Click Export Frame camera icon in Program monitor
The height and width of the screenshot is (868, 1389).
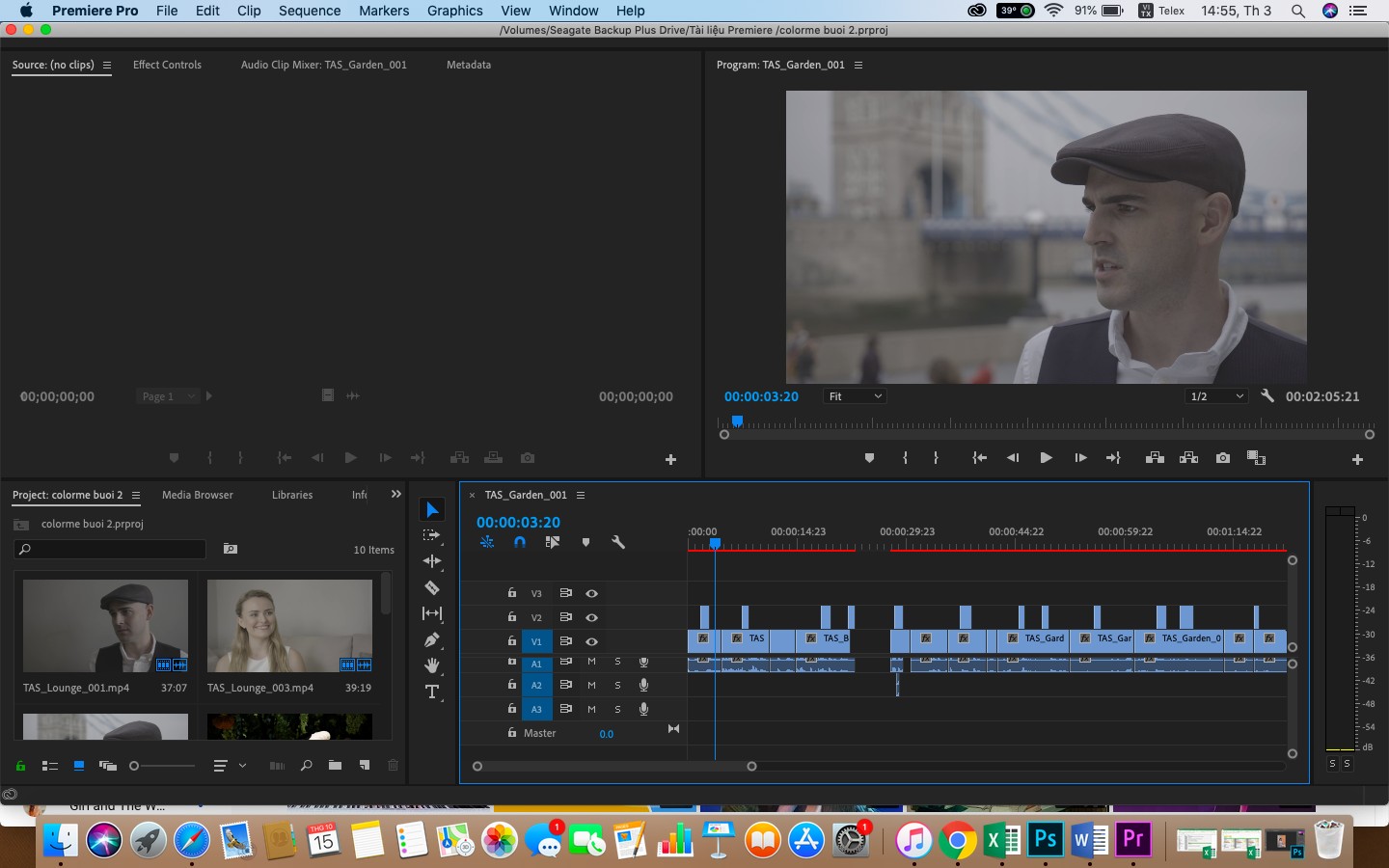[1223, 458]
